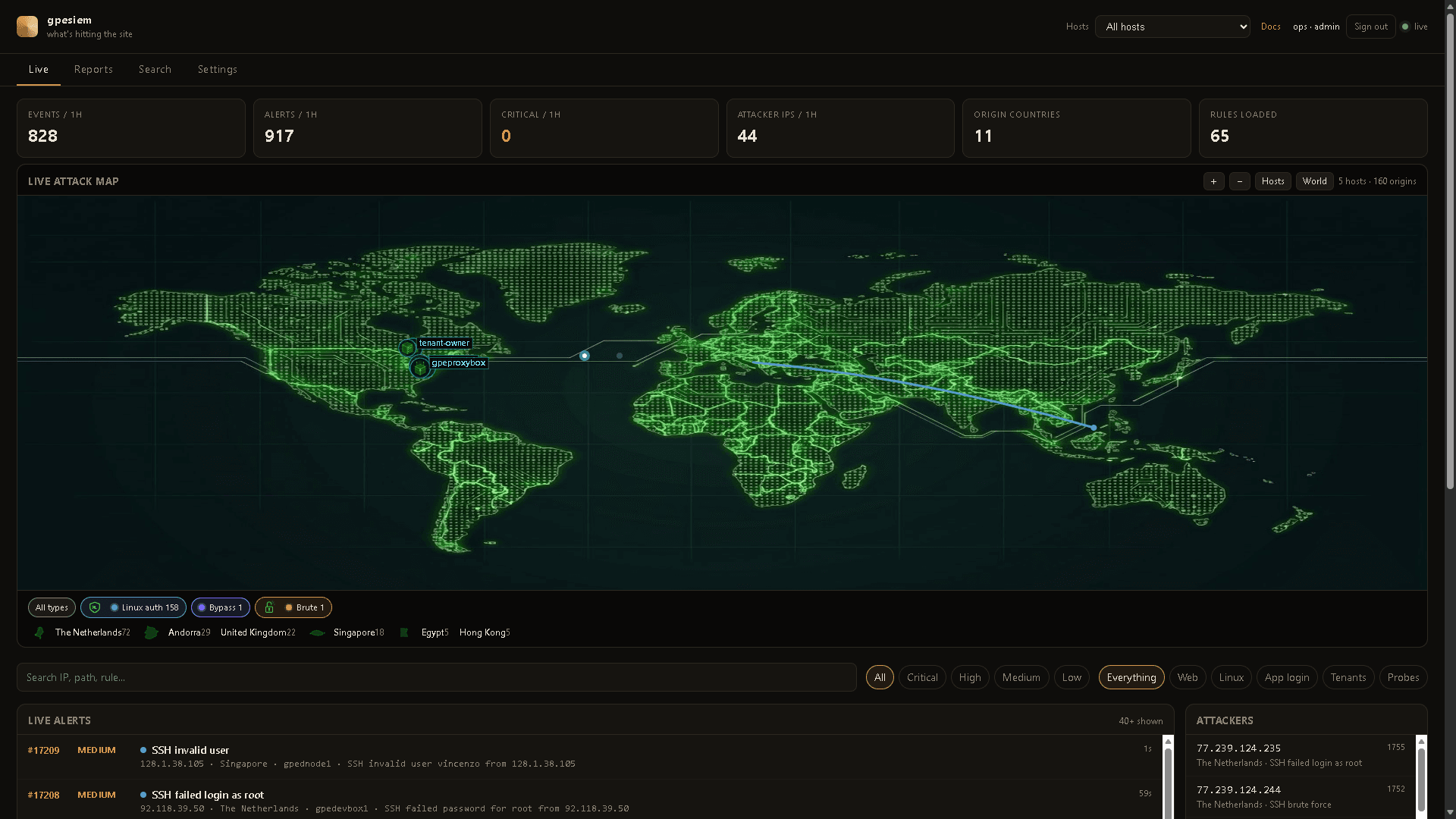Open attacker 77.239.124.244 entry
1456x819 pixels.
1301,797
